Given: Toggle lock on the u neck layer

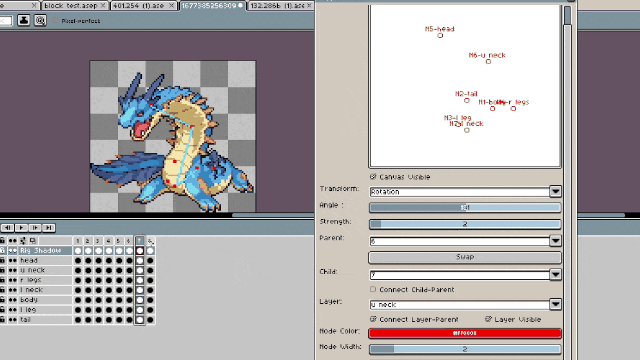Looking at the screenshot, I should click(x=3, y=270).
